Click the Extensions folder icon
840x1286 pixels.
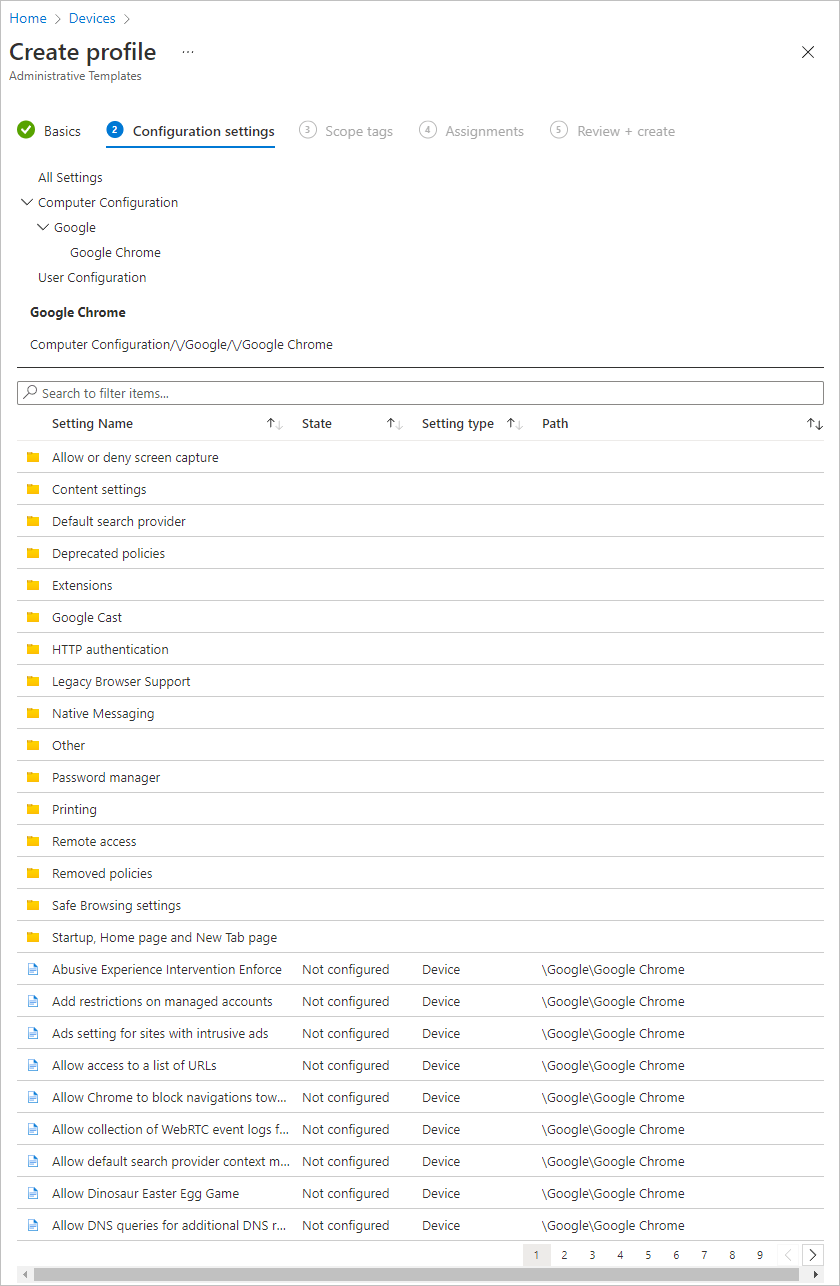point(33,585)
